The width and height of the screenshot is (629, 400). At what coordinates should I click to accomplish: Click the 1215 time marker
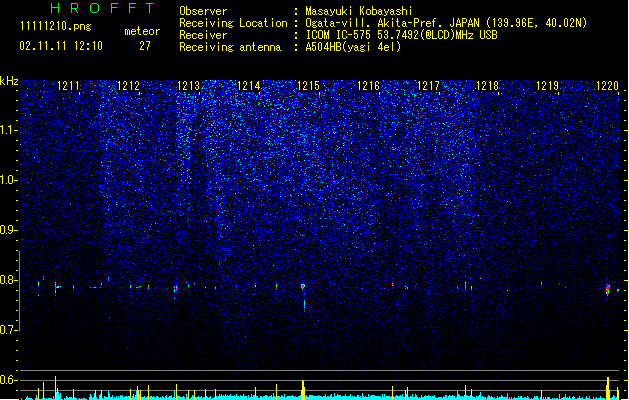(x=308, y=86)
